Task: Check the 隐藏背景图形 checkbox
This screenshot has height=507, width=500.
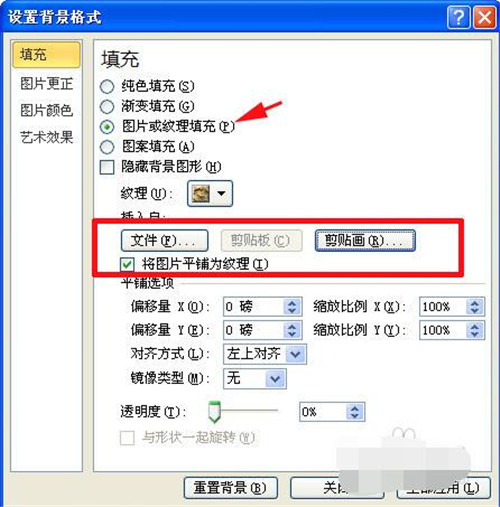Action: click(x=107, y=167)
